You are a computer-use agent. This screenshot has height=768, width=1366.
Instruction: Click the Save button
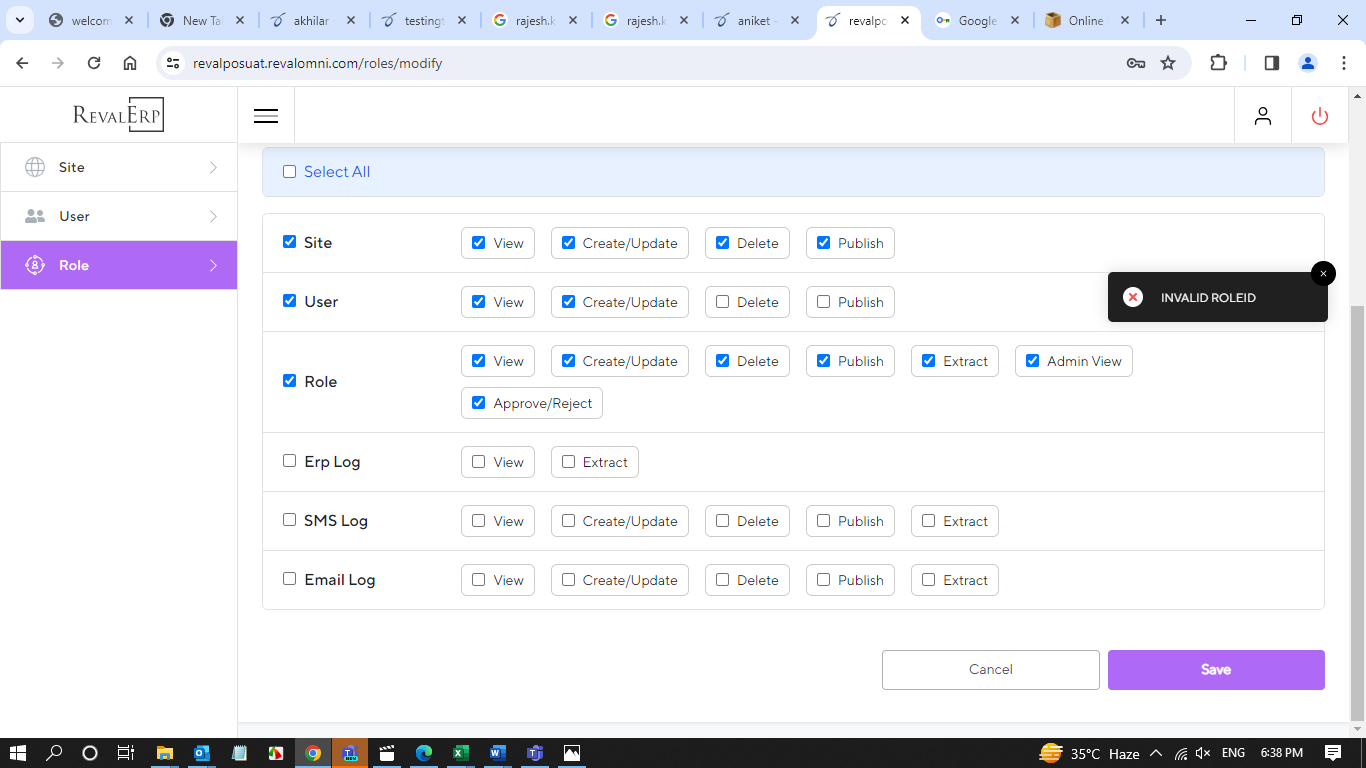(x=1215, y=670)
